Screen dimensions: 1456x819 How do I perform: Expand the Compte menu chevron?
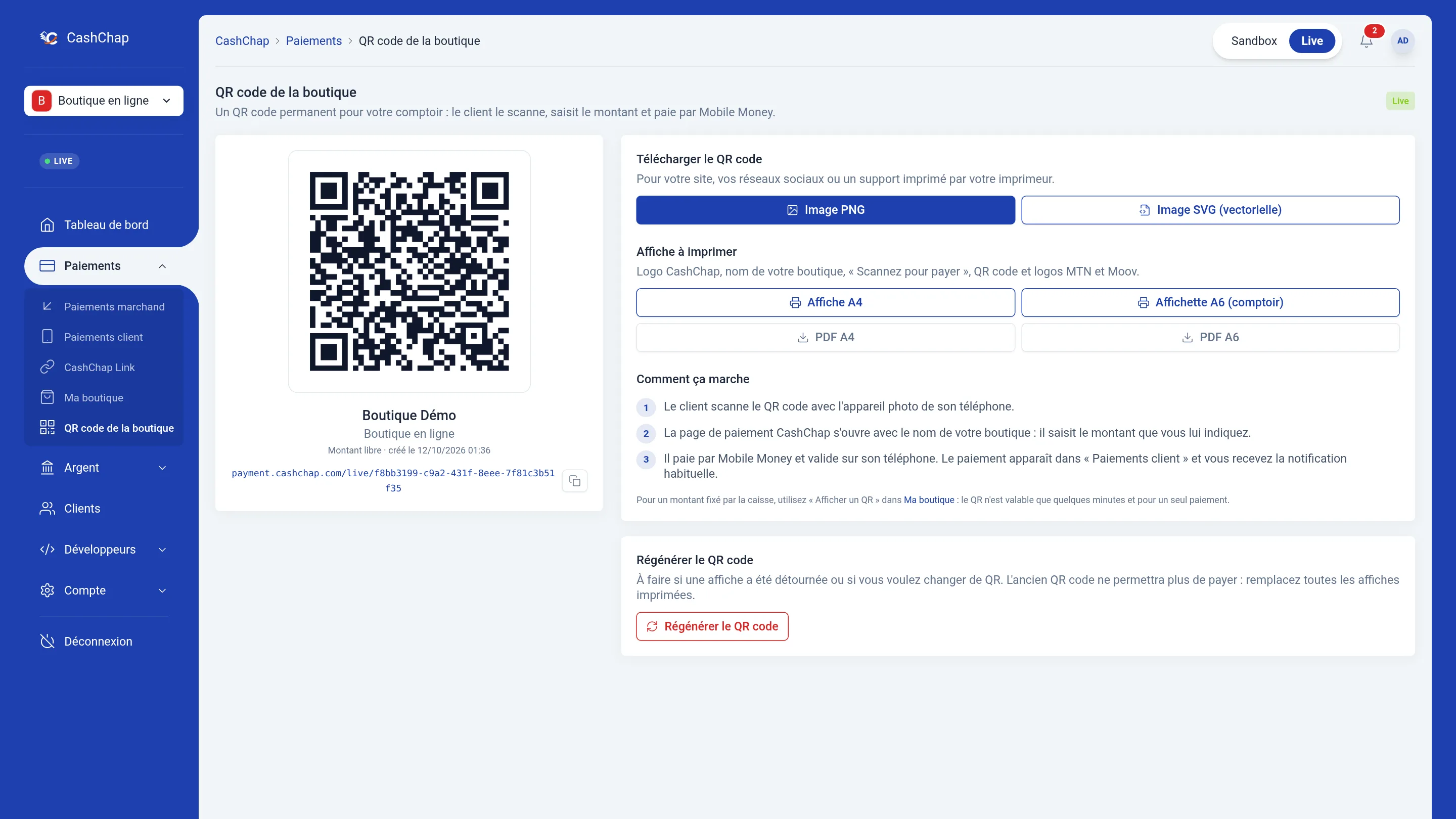tap(162, 590)
